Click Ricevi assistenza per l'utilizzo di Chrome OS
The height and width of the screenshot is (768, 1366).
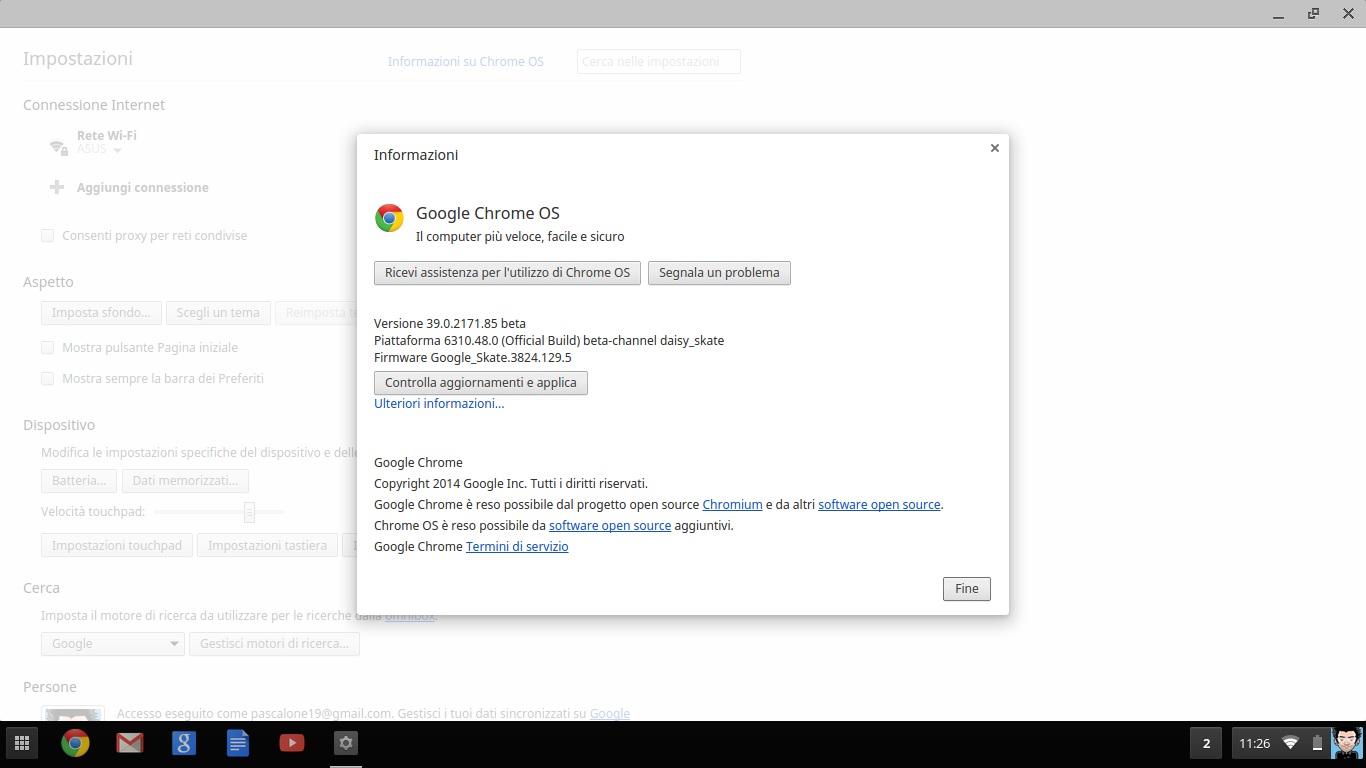pyautogui.click(x=507, y=273)
